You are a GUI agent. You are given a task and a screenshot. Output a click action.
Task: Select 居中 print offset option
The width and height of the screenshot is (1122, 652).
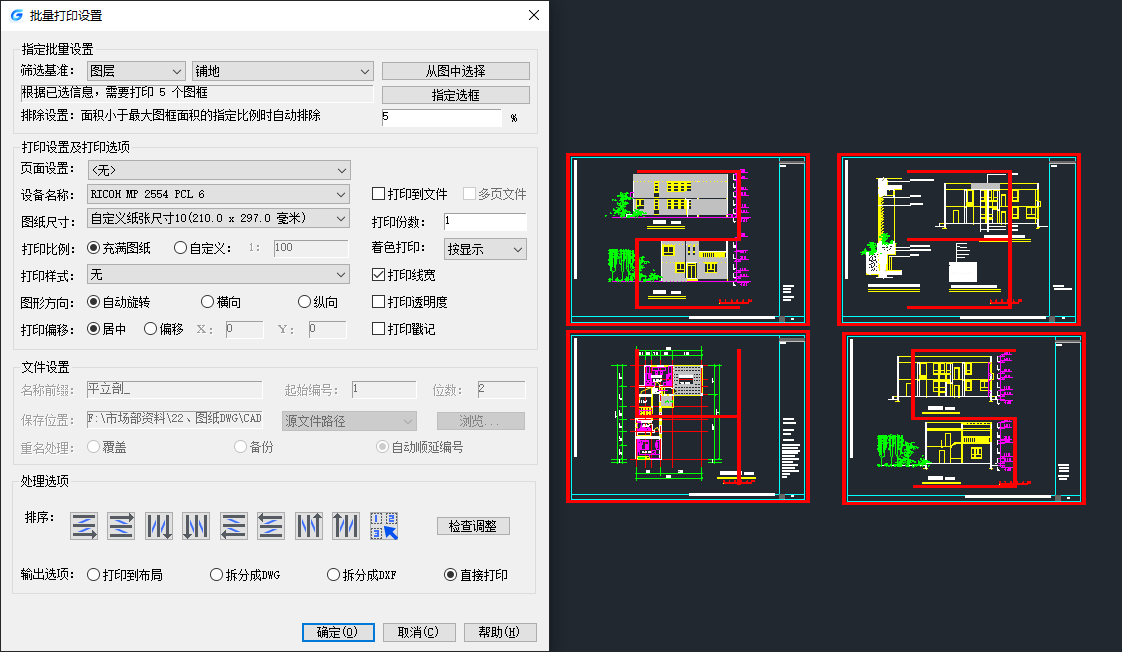107,329
